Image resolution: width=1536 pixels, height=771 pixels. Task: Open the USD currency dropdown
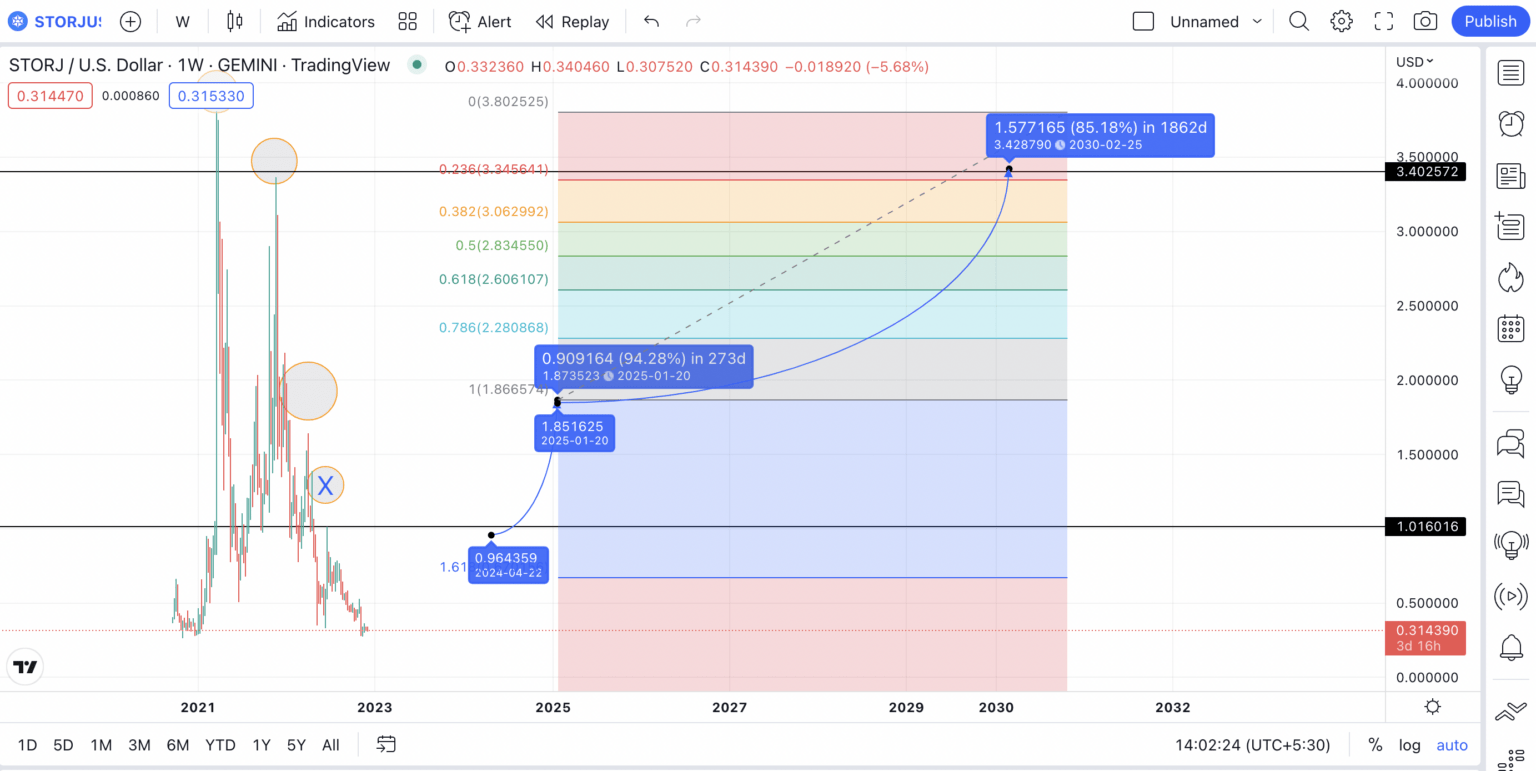1415,62
